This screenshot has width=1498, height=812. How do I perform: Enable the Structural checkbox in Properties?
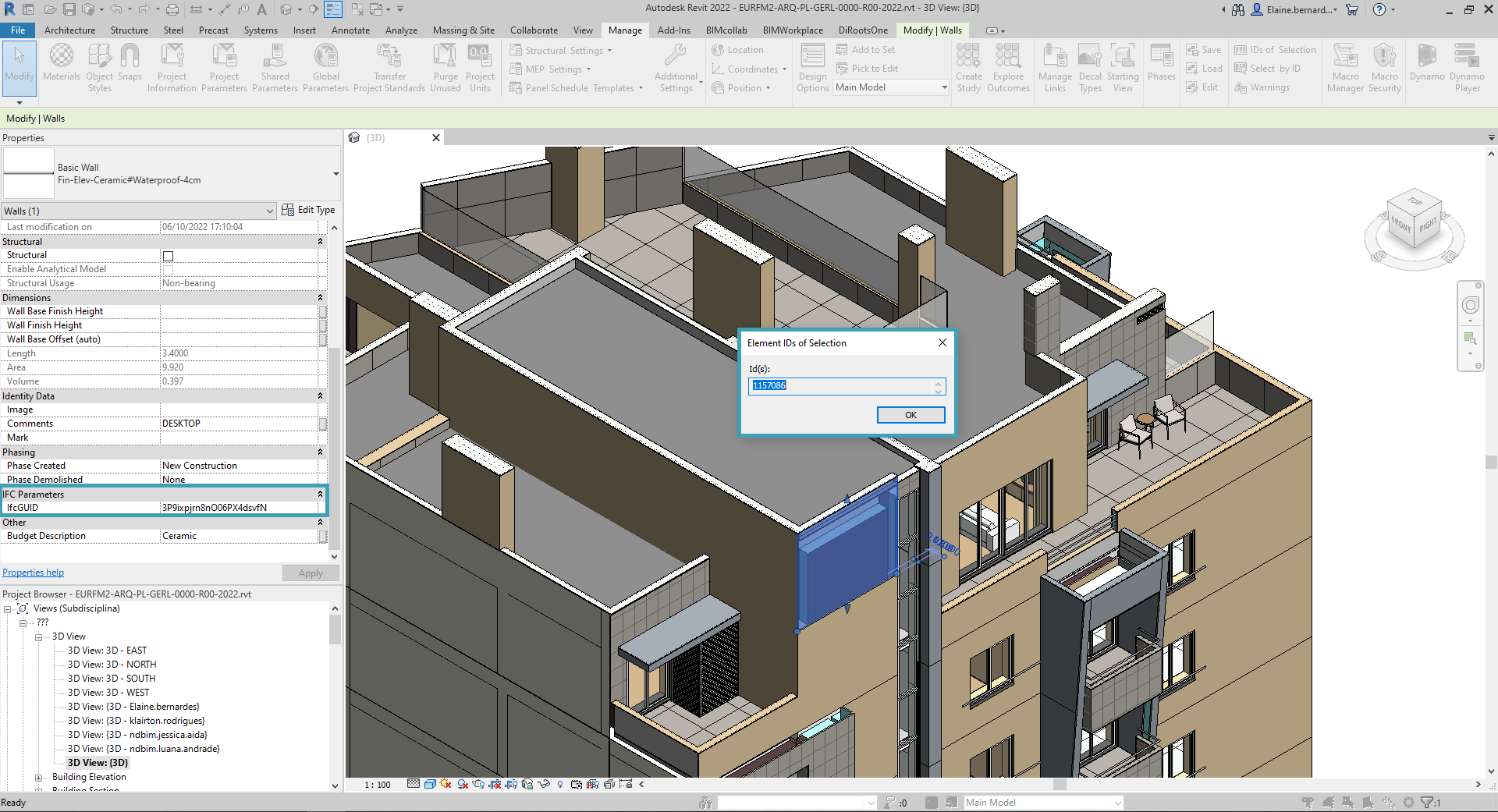pos(168,255)
